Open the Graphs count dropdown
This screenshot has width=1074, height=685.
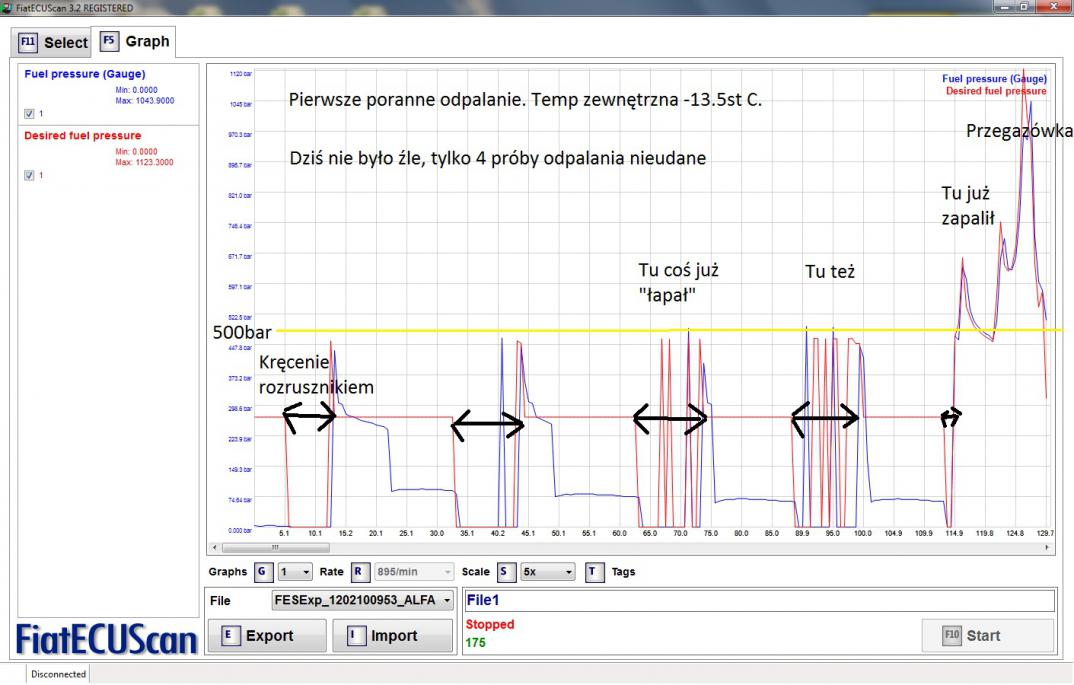tap(296, 572)
